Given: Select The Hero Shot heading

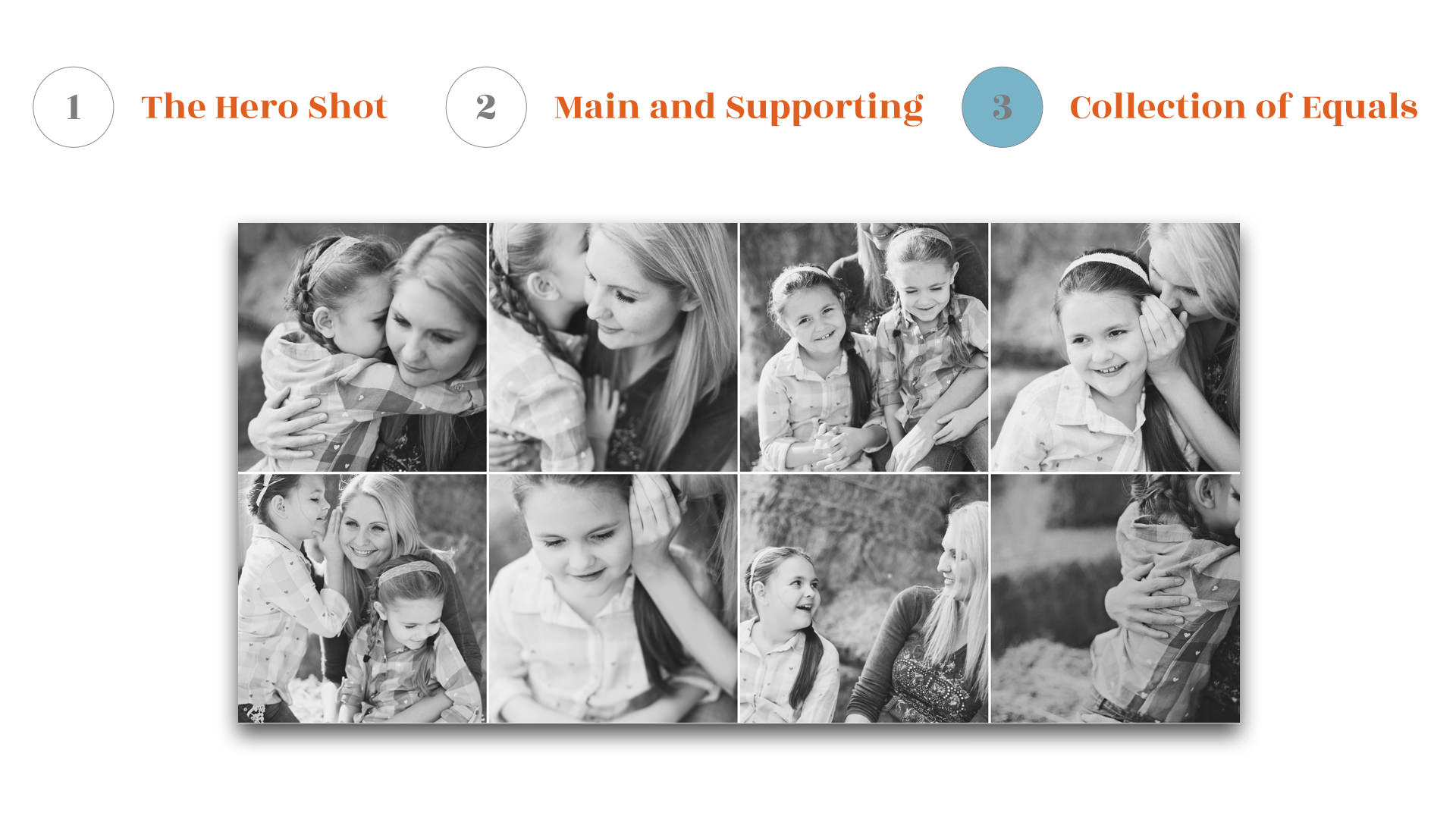Looking at the screenshot, I should click(264, 107).
